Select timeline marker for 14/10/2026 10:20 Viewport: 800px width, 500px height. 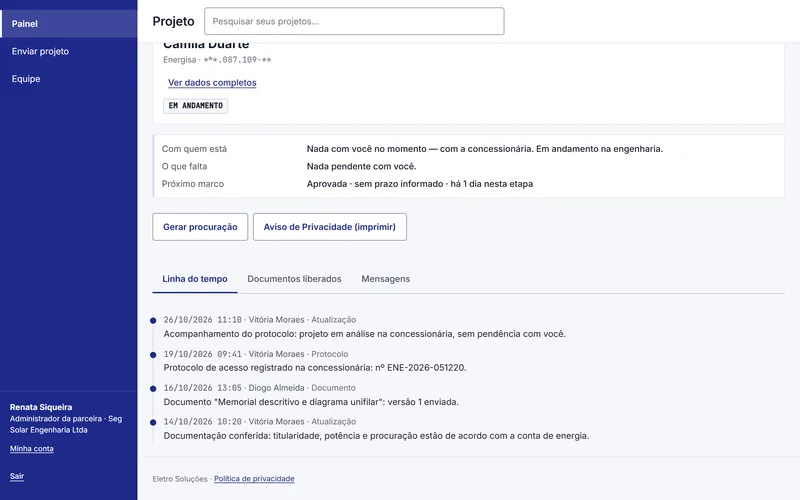coord(153,422)
